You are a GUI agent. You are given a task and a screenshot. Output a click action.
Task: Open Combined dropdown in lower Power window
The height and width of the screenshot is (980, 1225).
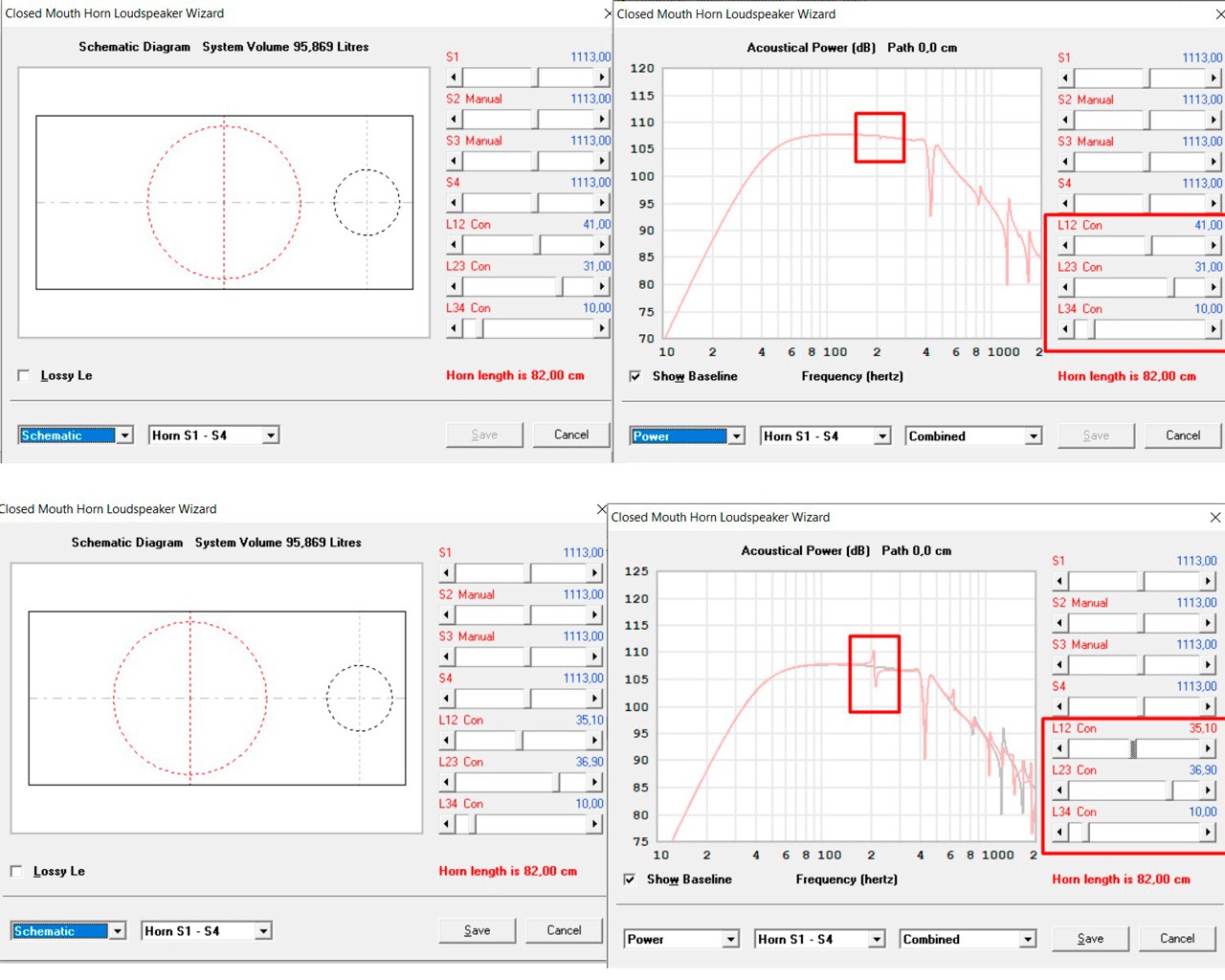pyautogui.click(x=1027, y=940)
